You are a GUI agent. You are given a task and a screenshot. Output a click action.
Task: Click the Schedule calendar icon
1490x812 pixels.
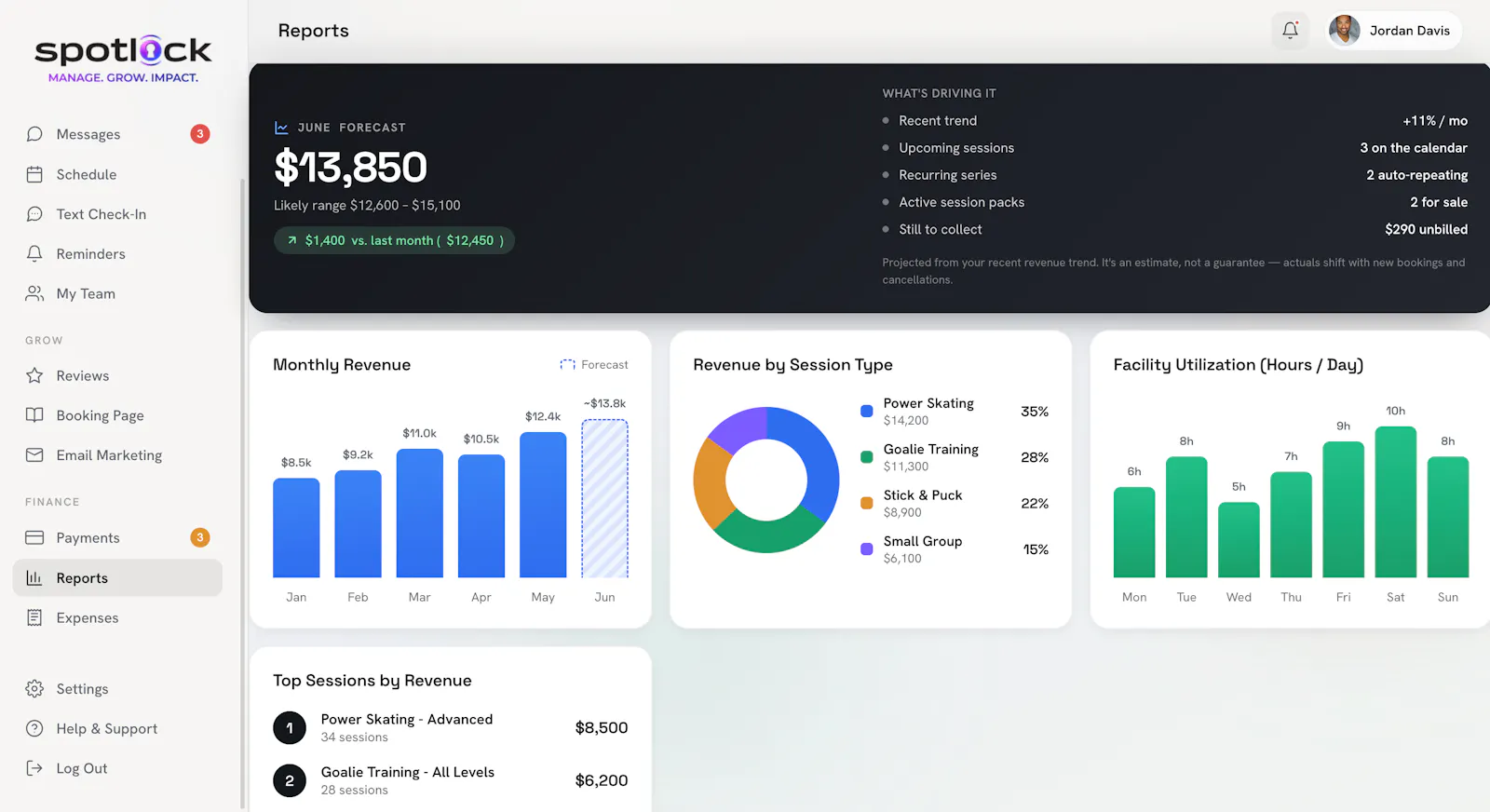pyautogui.click(x=34, y=174)
